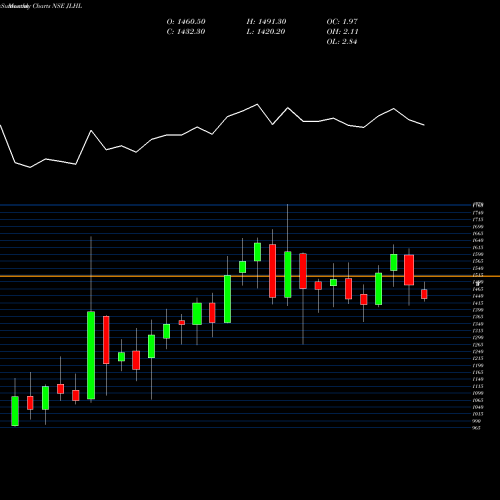Click the highest peak of the white line graph
Image resolution: width=500 pixels, height=500 pixels.
(257, 104)
